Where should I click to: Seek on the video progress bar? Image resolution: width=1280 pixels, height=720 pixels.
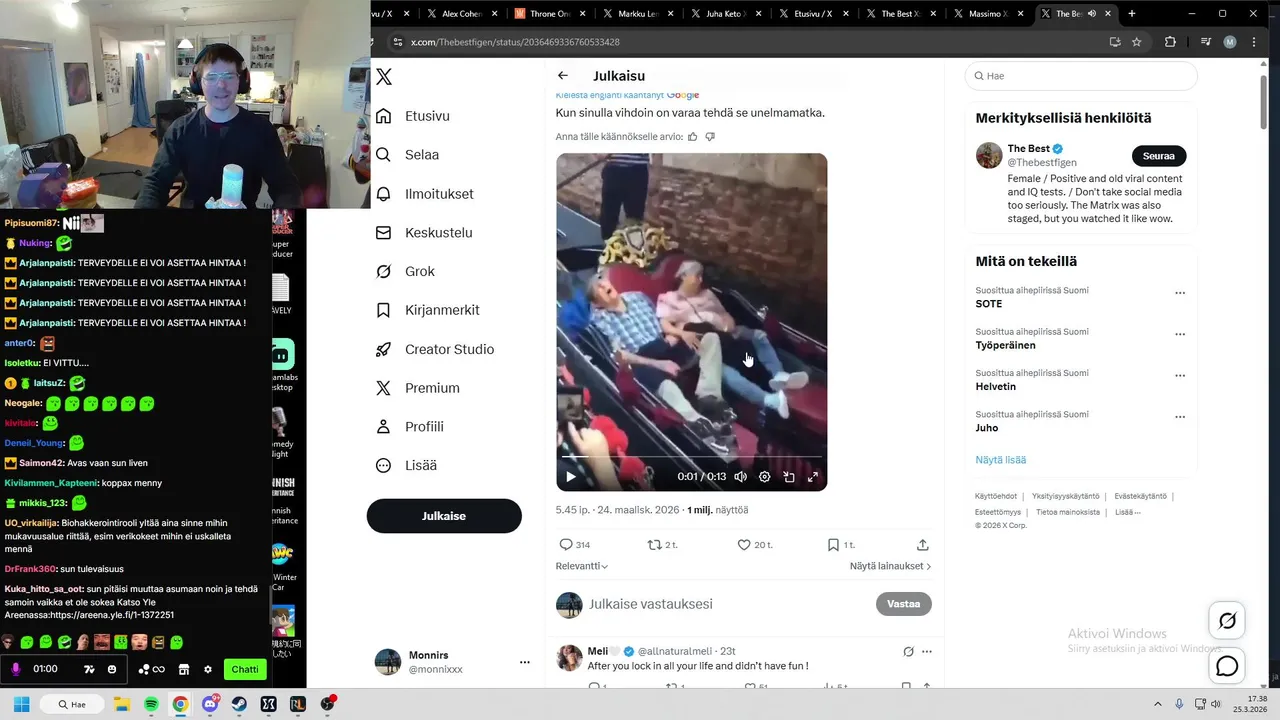692,458
